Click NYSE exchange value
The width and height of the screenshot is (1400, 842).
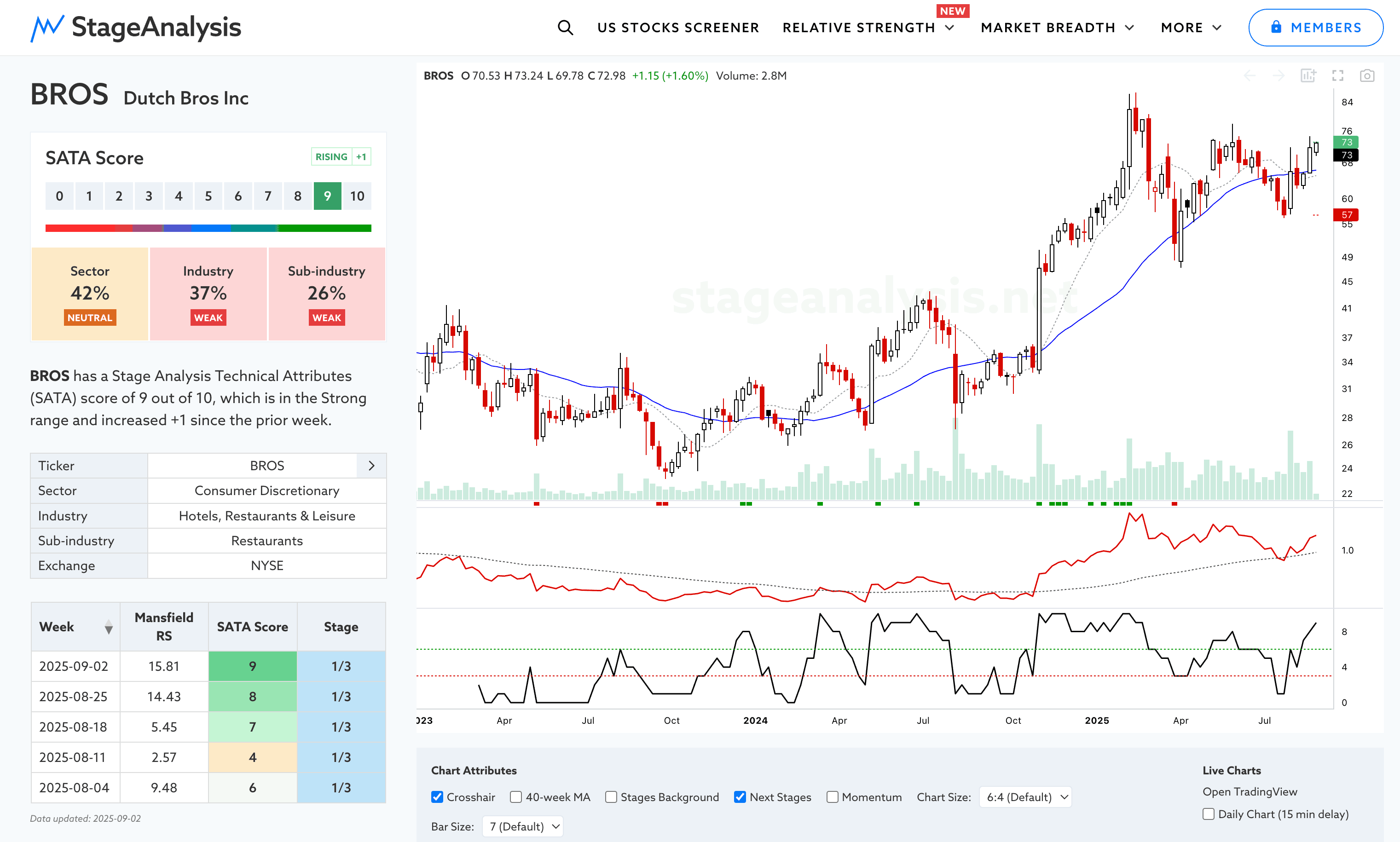267,565
